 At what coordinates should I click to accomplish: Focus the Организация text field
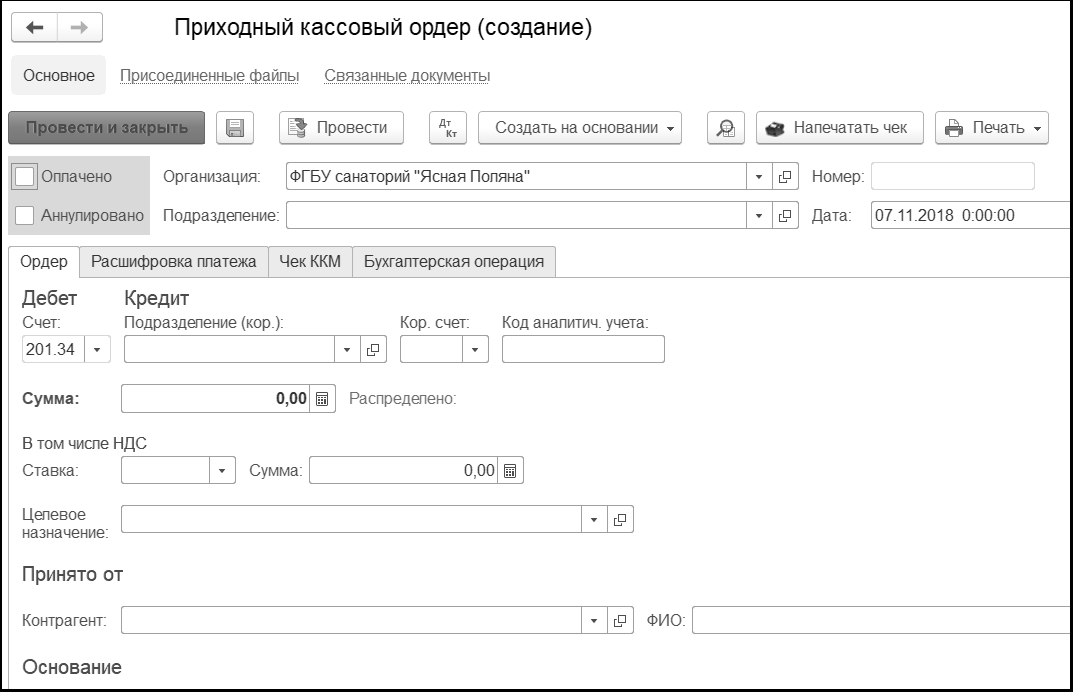coord(517,177)
